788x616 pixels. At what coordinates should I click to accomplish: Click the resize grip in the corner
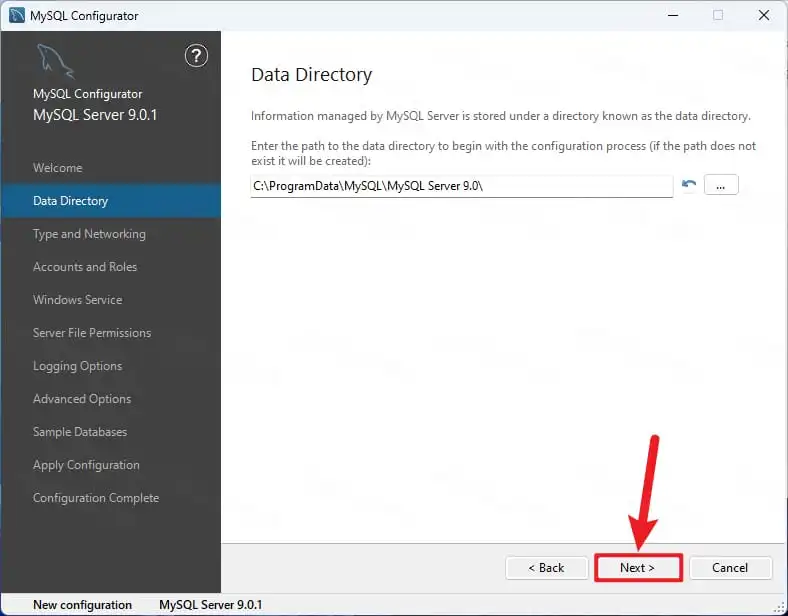[778, 607]
